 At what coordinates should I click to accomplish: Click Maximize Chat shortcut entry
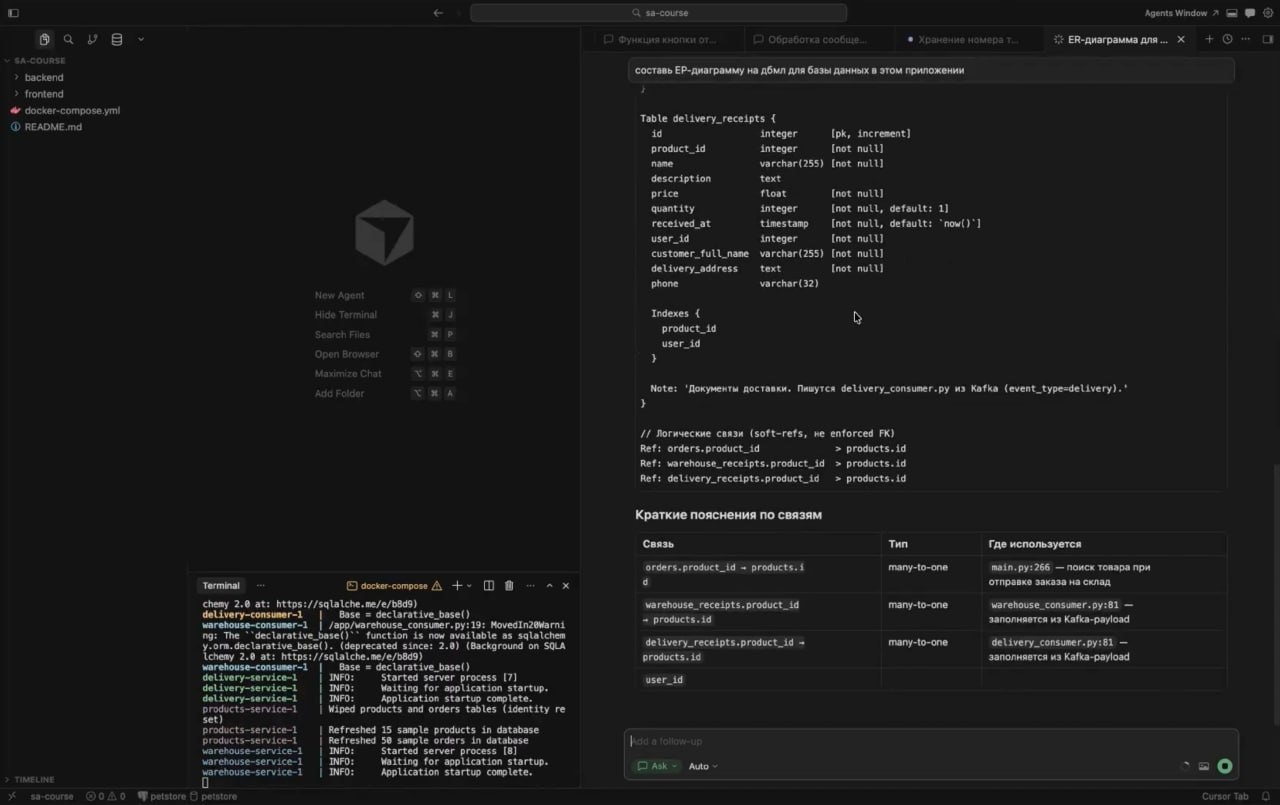click(385, 374)
